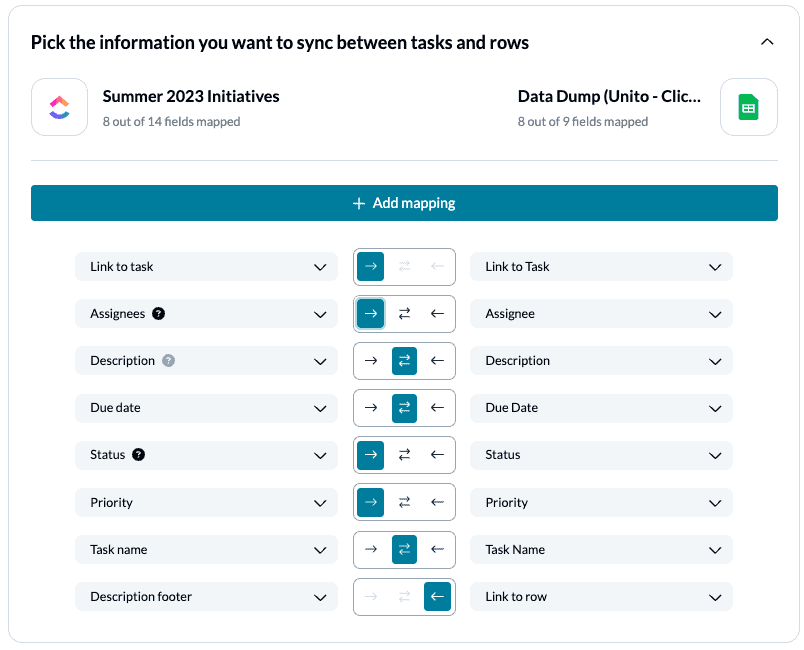Set Status to two-way sync
The width and height of the screenshot is (804, 650).
pyautogui.click(x=405, y=455)
